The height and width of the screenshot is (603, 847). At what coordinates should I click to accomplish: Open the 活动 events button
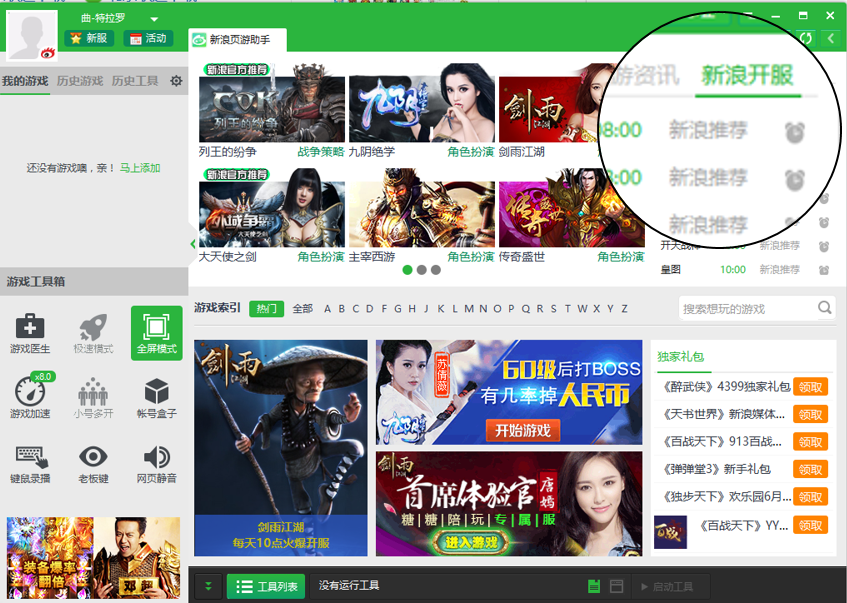pyautogui.click(x=148, y=38)
